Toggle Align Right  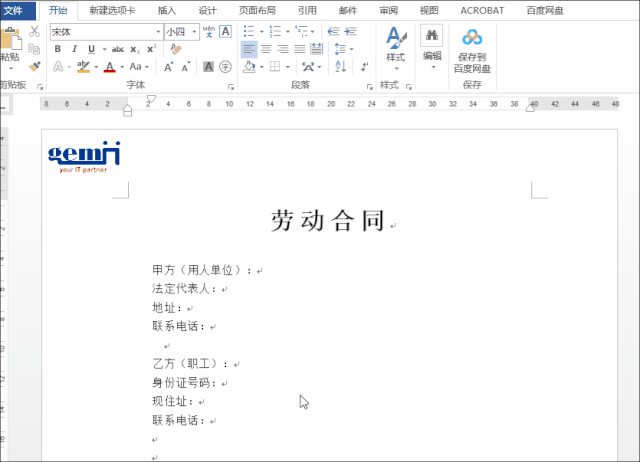coord(282,49)
